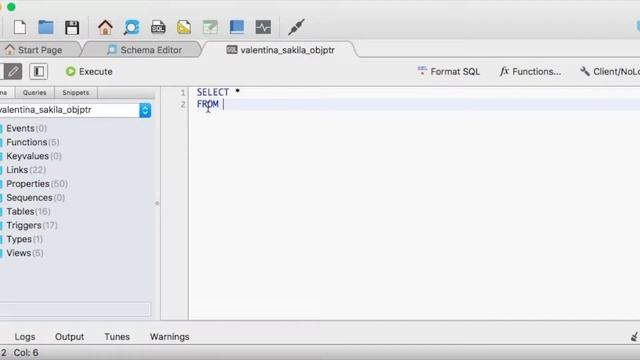
Task: Select Views (5) in schema tree
Action: tap(24, 253)
